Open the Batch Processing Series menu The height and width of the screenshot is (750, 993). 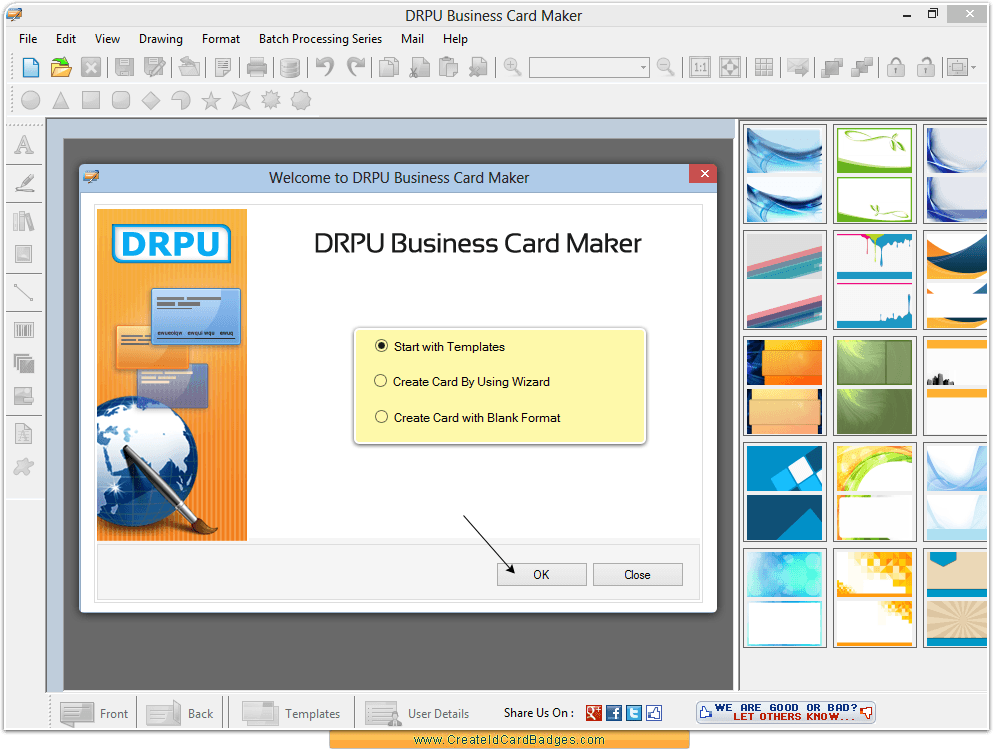pos(320,39)
